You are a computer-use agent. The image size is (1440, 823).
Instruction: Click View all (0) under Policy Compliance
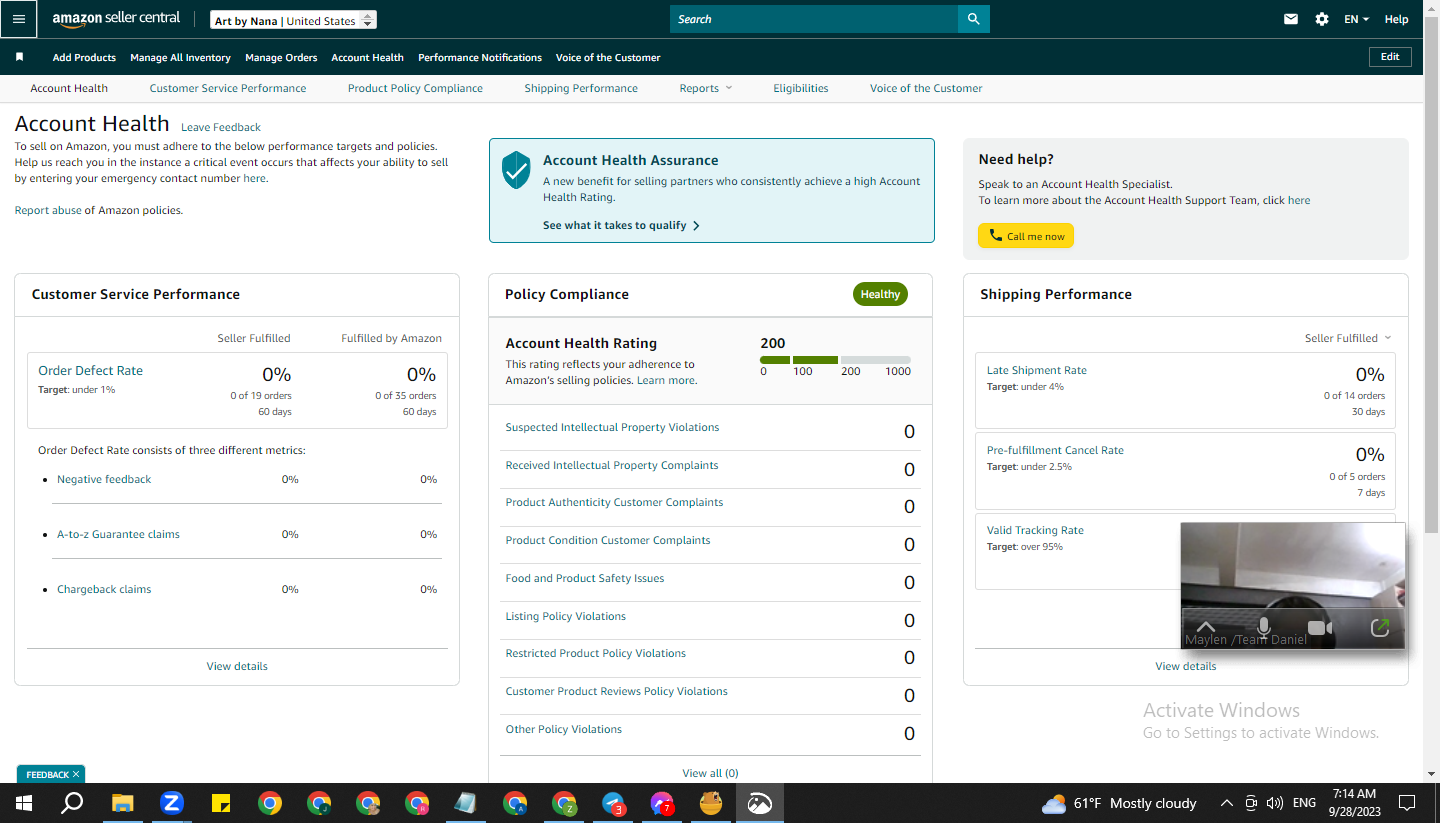(x=710, y=773)
